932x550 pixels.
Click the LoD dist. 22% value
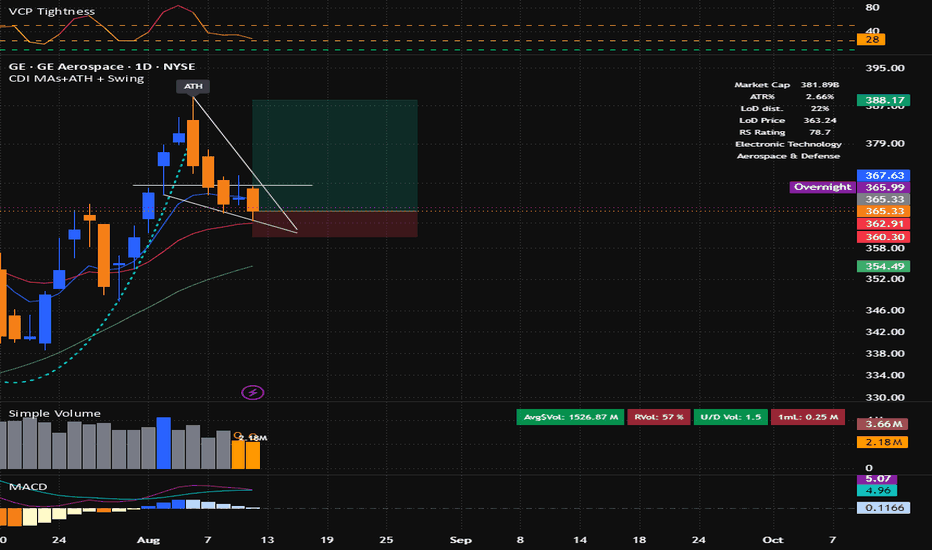820,109
